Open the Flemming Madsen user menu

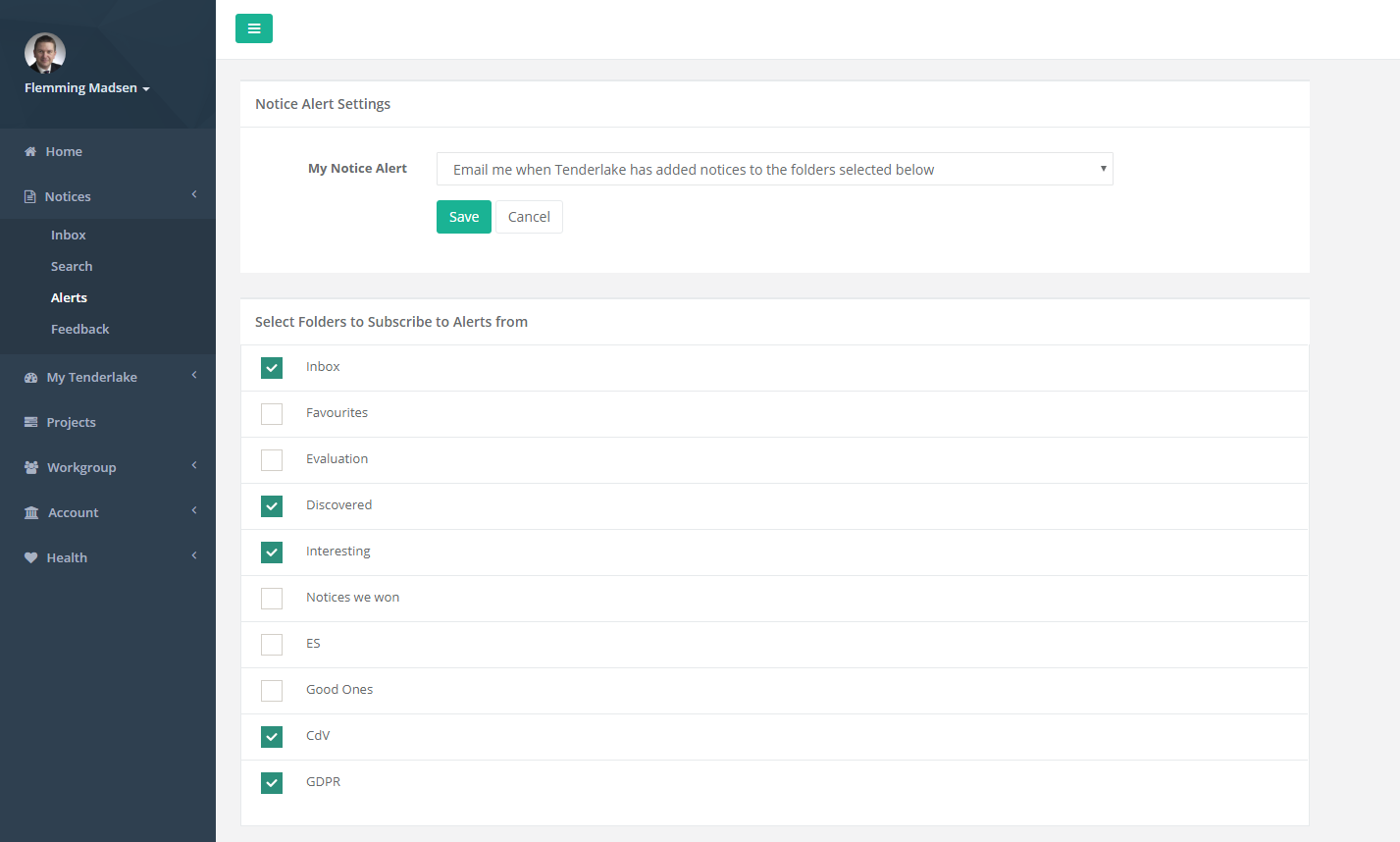[87, 88]
